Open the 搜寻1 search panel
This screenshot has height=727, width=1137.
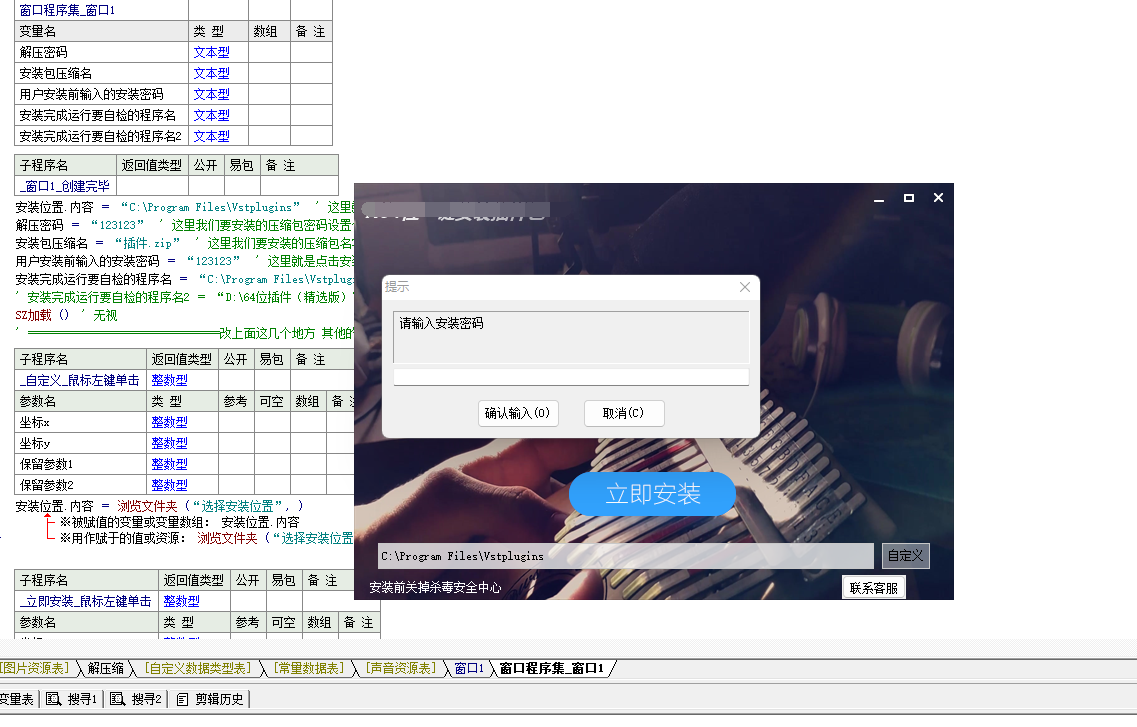pos(73,699)
